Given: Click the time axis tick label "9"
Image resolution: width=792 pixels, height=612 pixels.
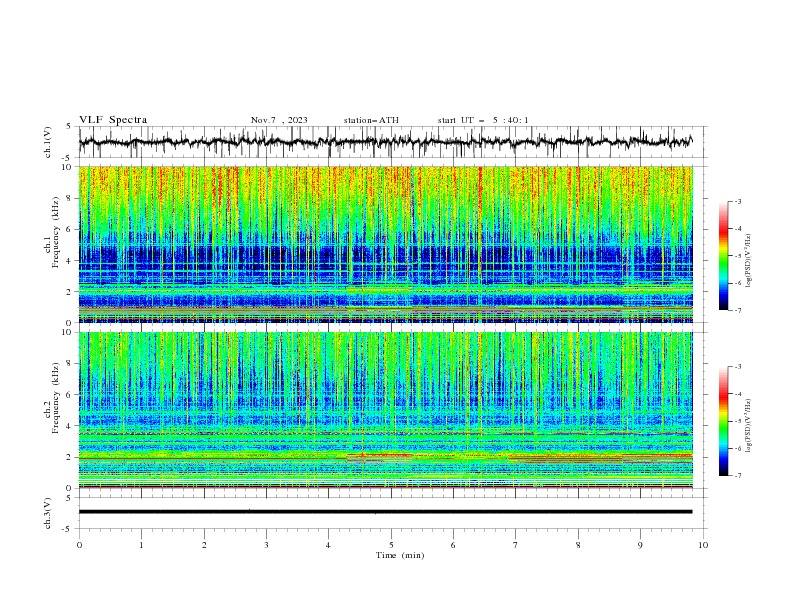Looking at the screenshot, I should [x=640, y=545].
